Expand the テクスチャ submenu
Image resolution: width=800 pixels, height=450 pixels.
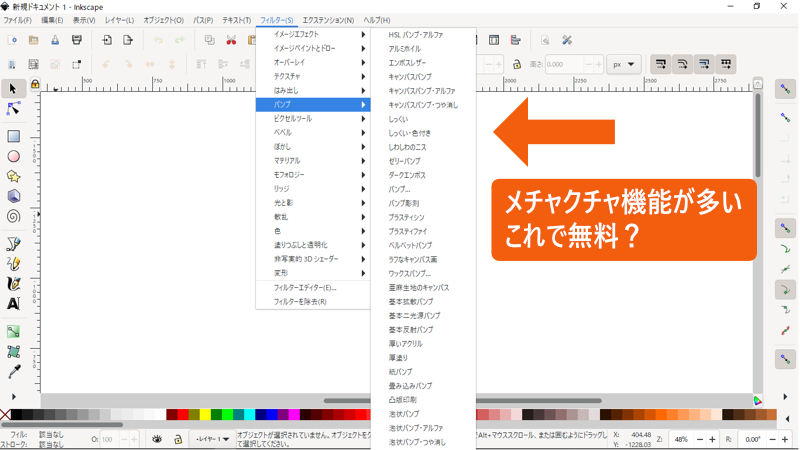point(313,76)
